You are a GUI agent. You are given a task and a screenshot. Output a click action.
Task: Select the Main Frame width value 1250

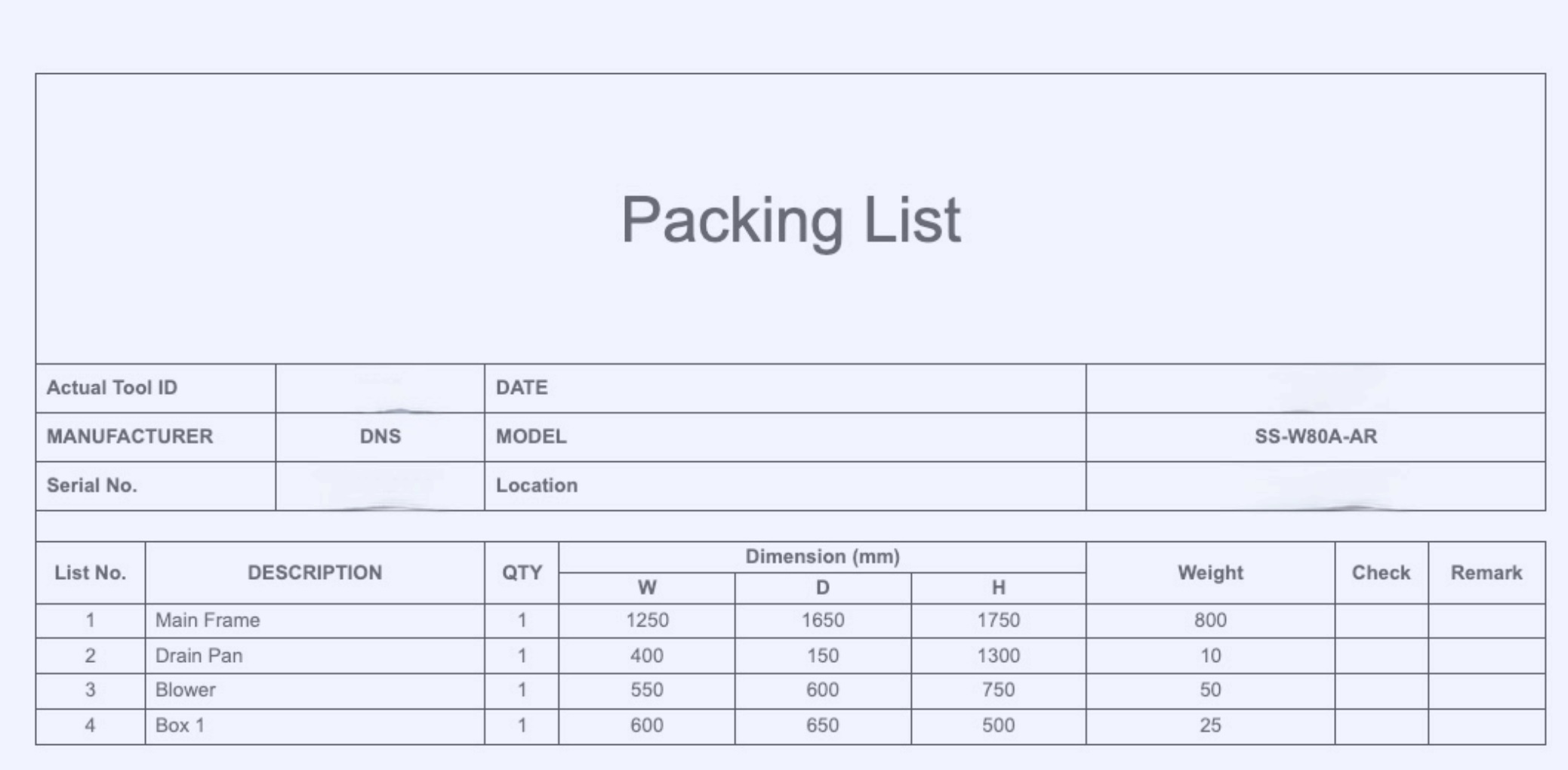[647, 621]
